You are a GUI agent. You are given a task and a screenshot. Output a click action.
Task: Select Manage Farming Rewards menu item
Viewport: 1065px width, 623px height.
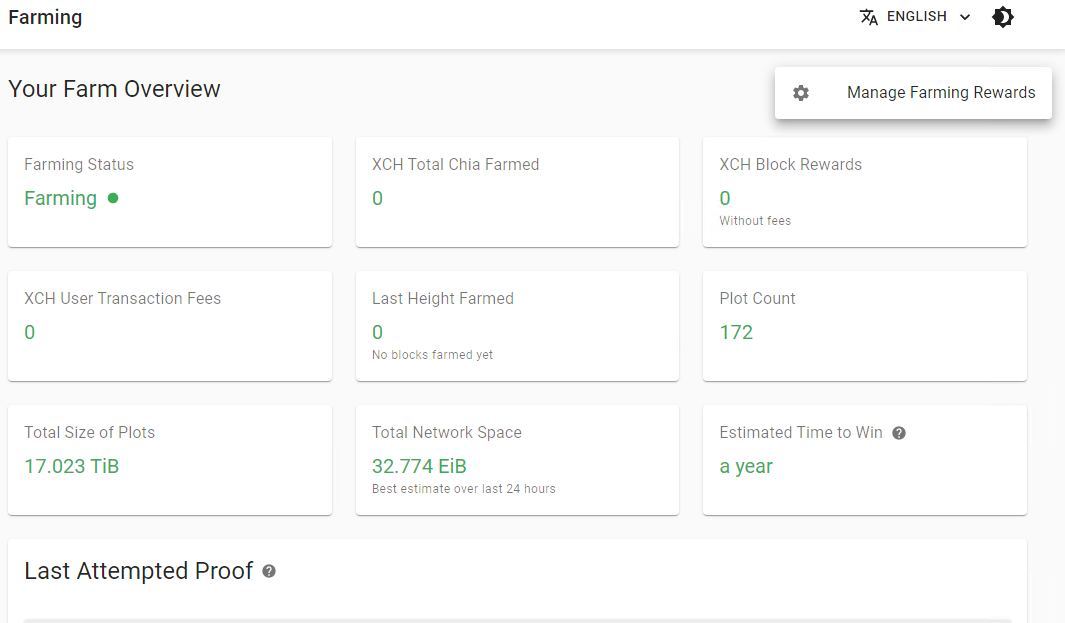(913, 93)
